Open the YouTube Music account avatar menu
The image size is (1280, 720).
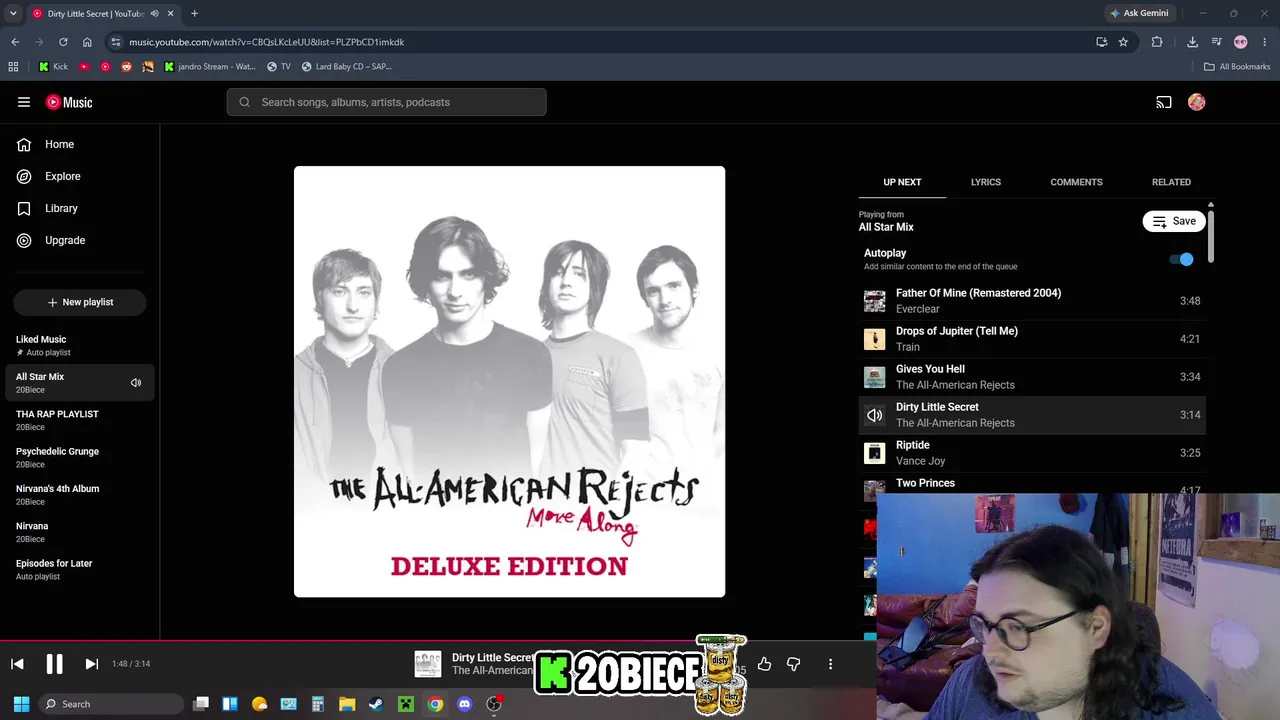coord(1197,102)
